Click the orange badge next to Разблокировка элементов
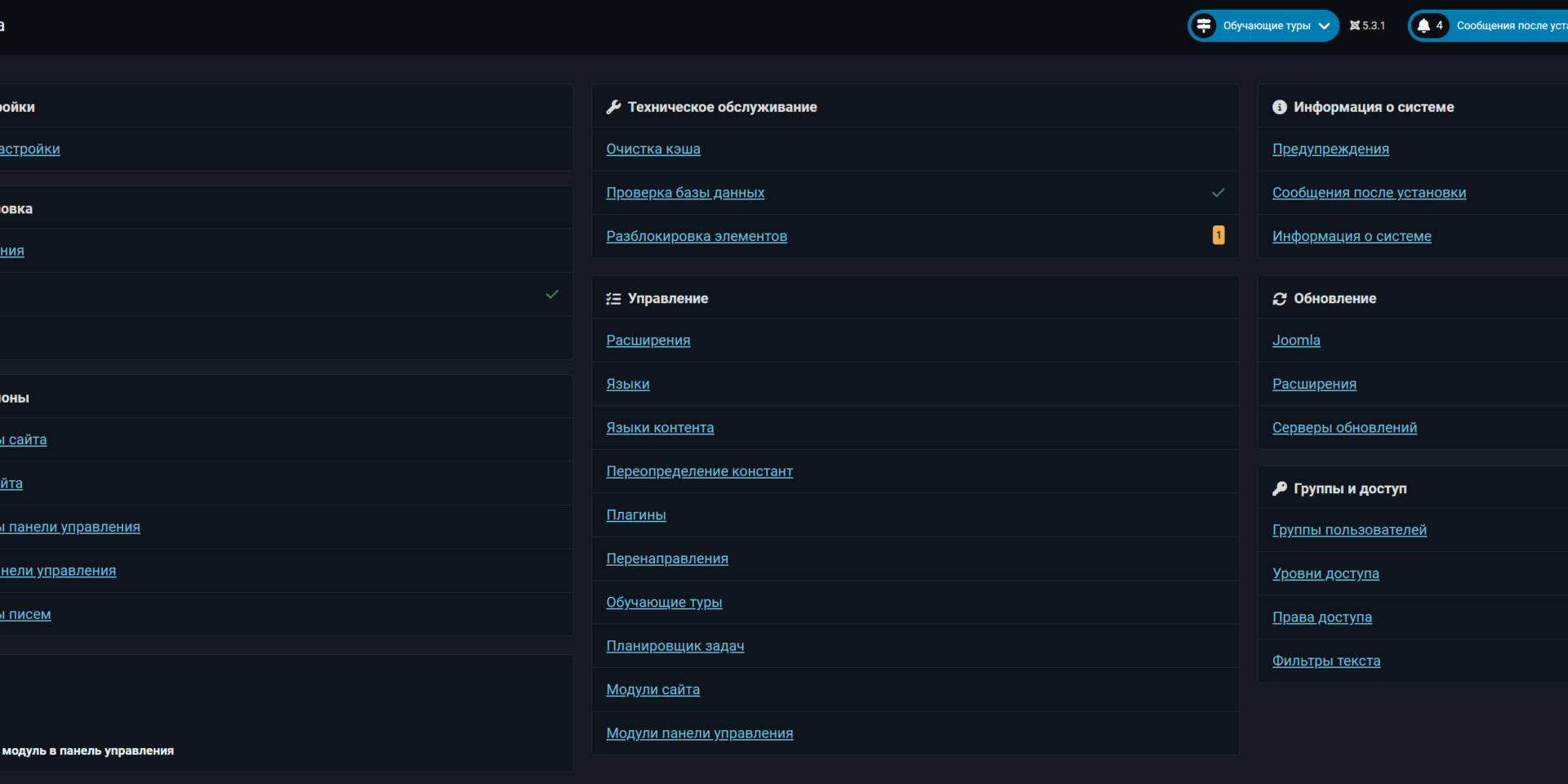Screen dimensions: 1568x784 click(1218, 236)
